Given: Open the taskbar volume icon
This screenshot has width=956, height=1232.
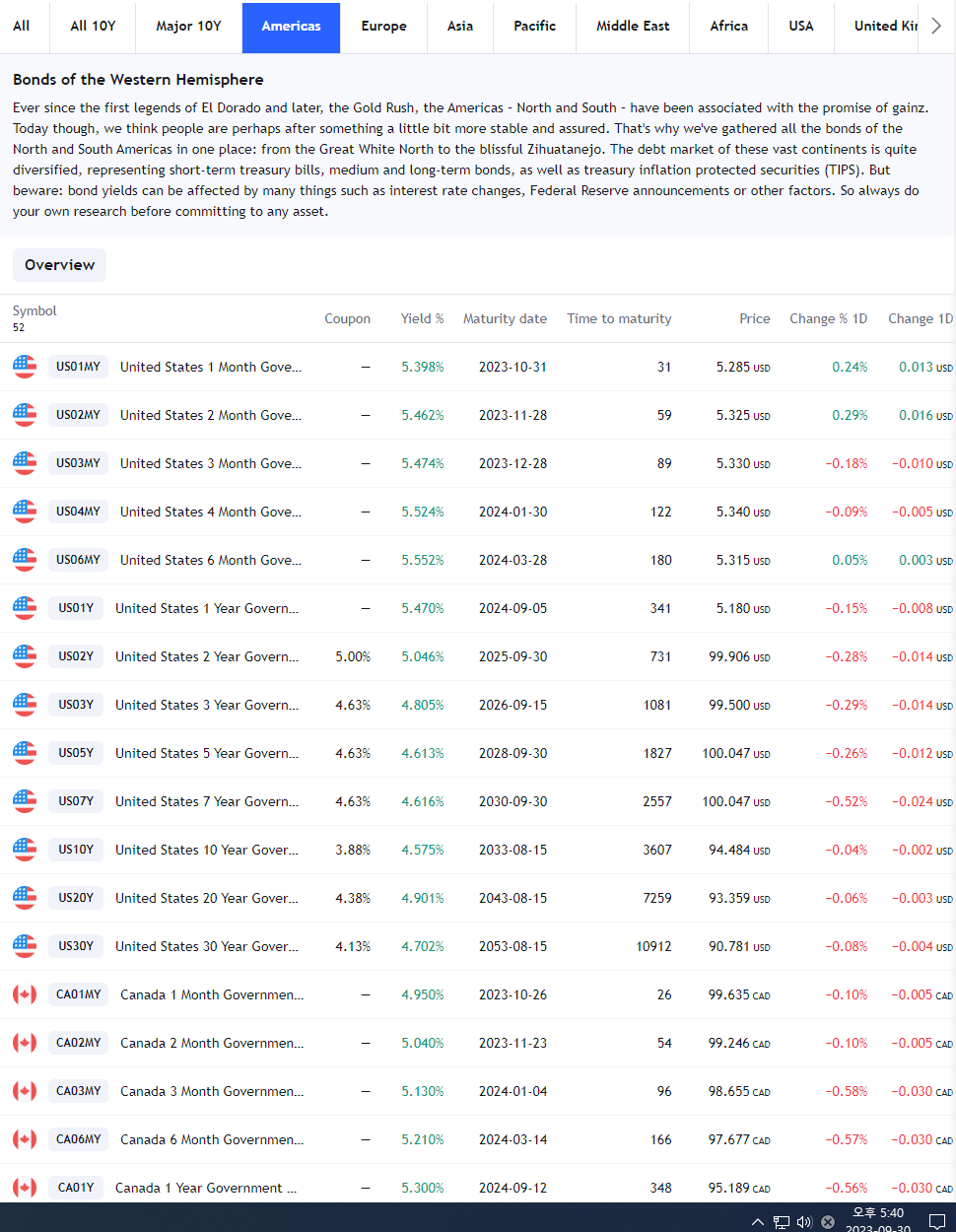Looking at the screenshot, I should pos(804,1222).
